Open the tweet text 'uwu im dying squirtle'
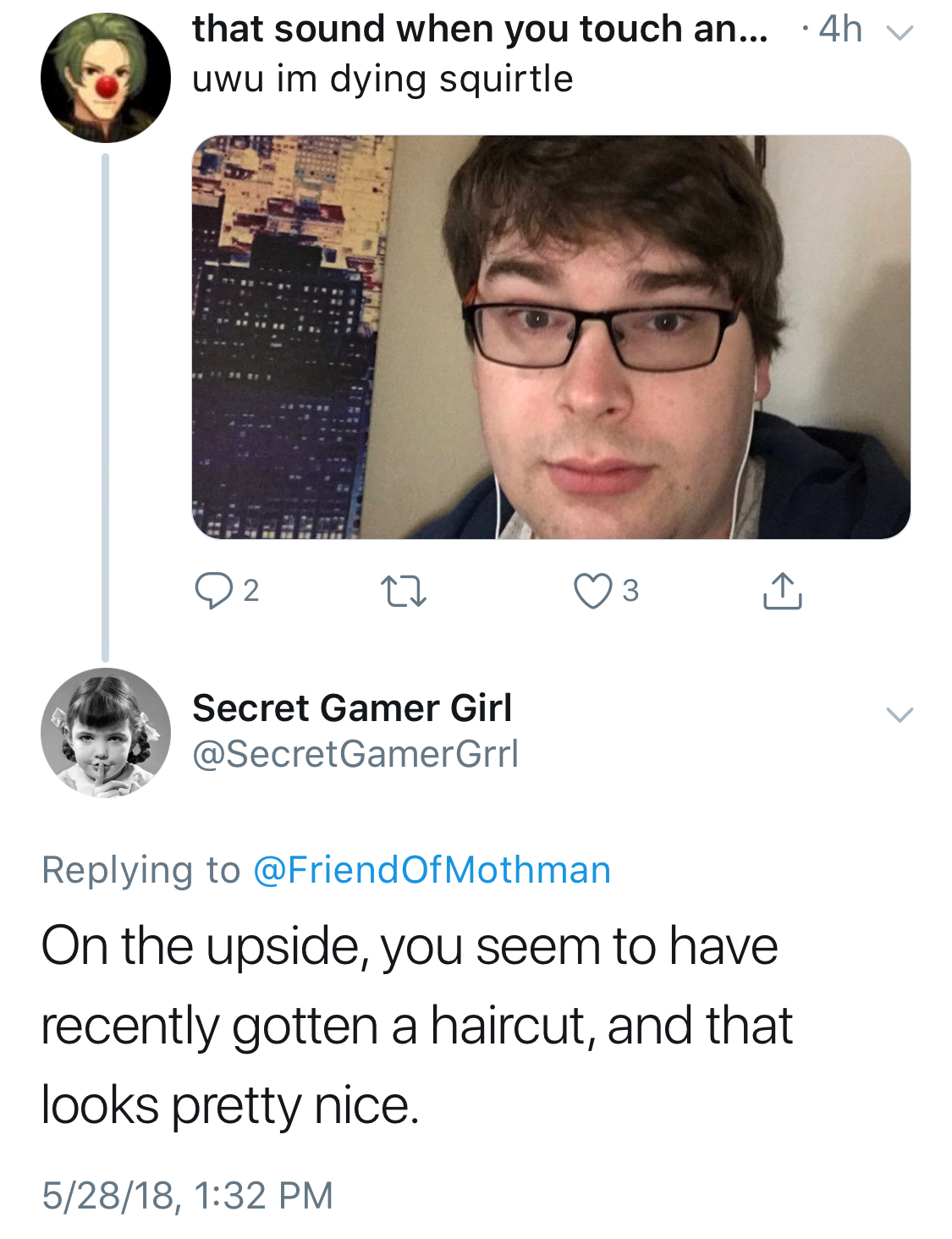 382,80
